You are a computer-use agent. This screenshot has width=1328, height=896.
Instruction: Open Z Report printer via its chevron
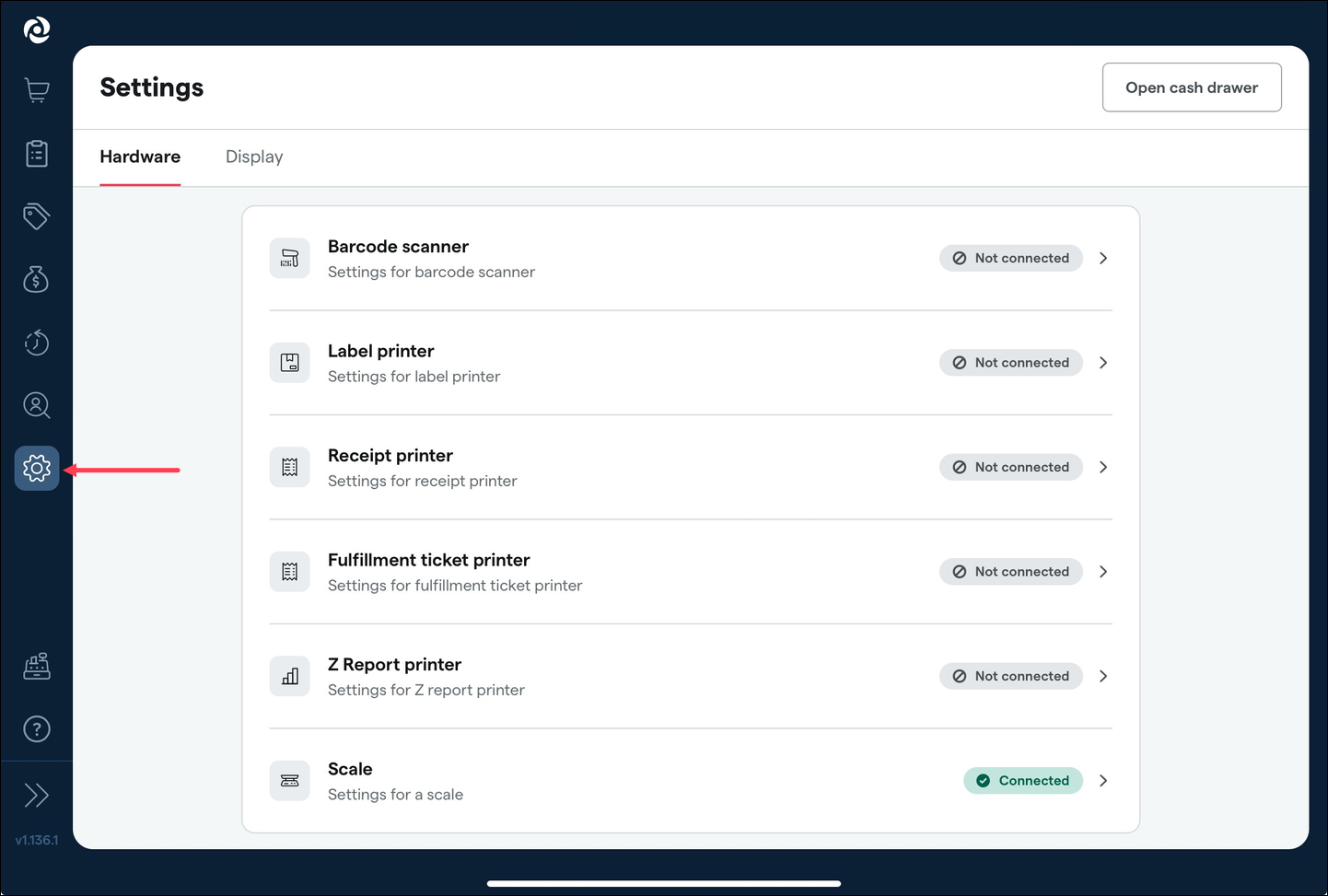(x=1103, y=676)
